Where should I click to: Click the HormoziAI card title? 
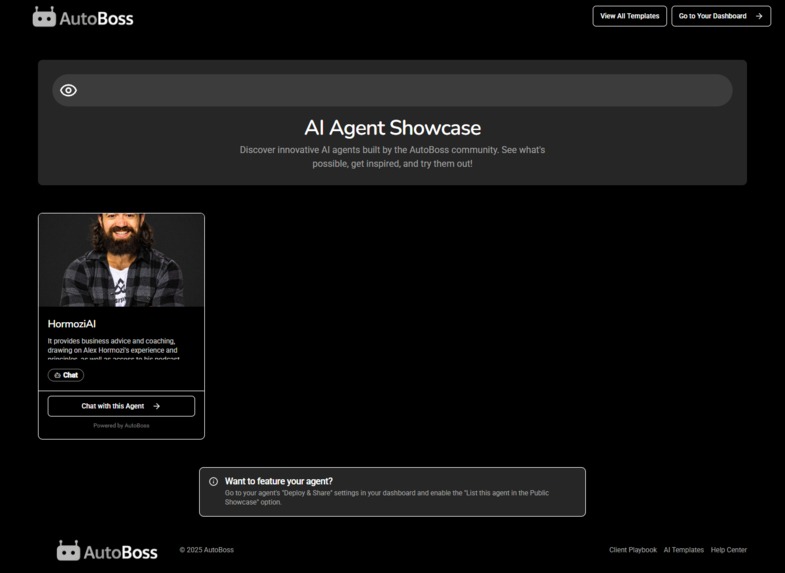[72, 324]
